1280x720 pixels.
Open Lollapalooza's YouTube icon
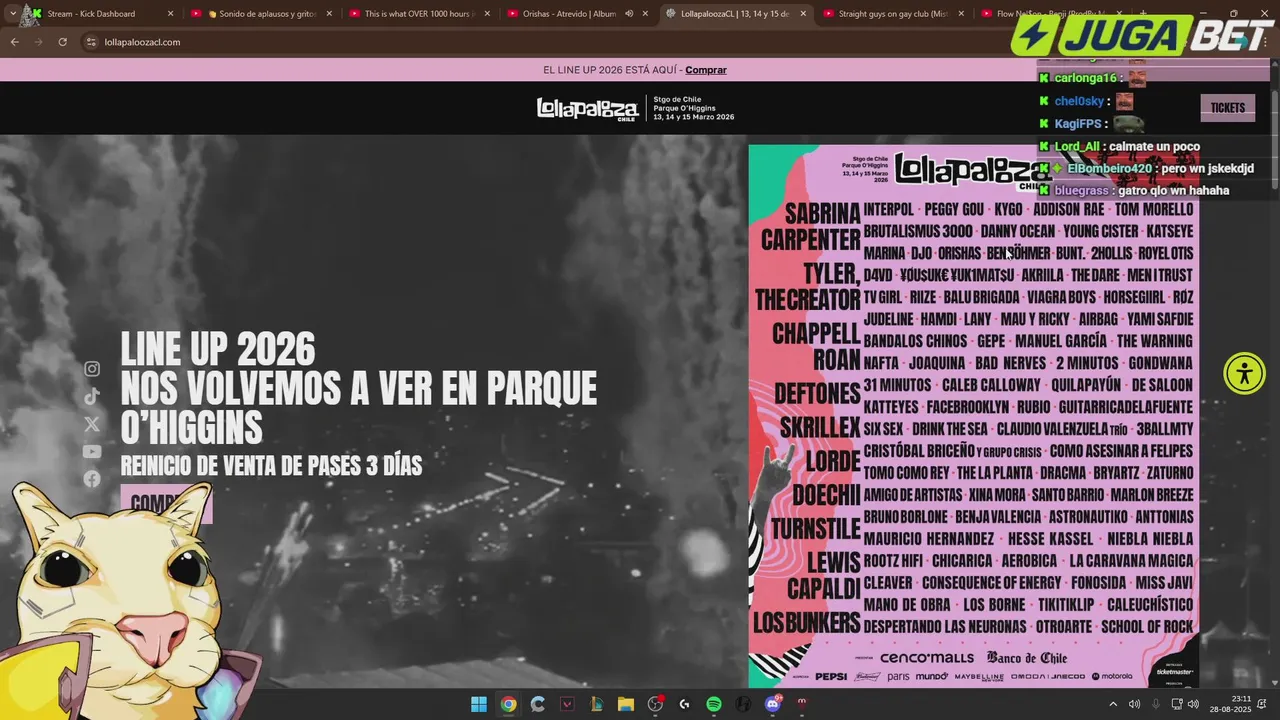tap(92, 452)
